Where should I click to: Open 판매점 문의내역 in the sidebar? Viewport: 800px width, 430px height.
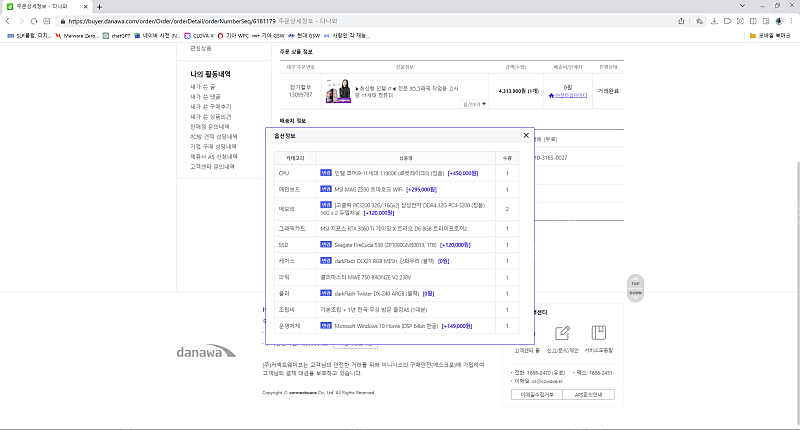coord(210,127)
